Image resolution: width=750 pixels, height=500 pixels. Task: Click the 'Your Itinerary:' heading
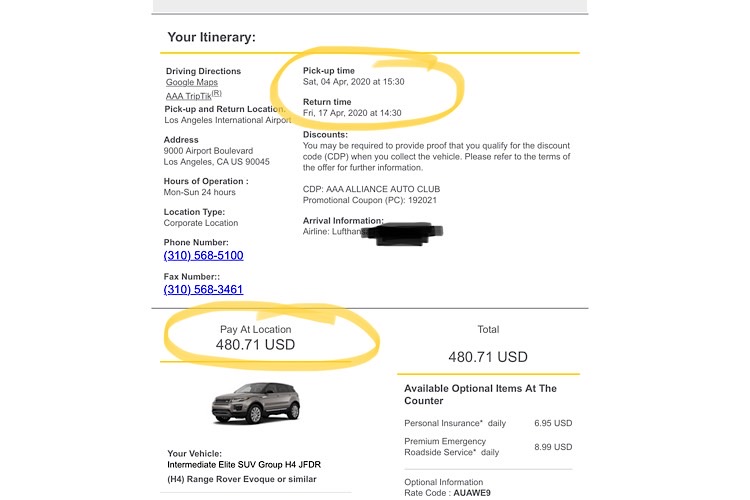pyautogui.click(x=211, y=37)
